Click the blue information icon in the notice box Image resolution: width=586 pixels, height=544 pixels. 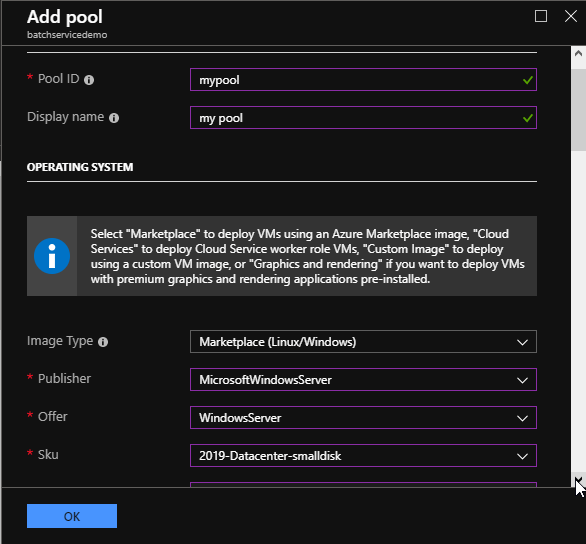coord(52,256)
